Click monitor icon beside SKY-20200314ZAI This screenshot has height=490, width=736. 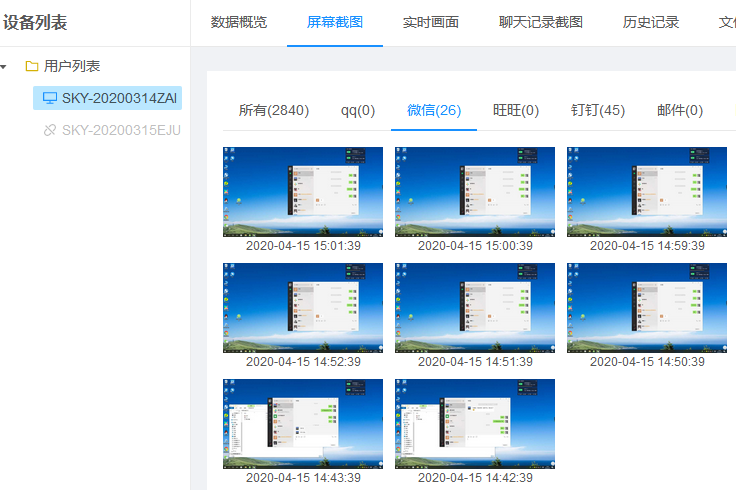(50, 98)
